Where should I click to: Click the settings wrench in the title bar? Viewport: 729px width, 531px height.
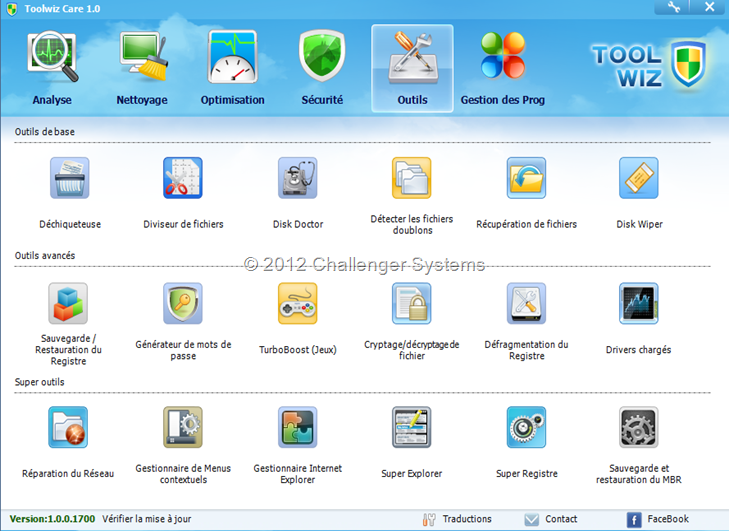(x=673, y=7)
